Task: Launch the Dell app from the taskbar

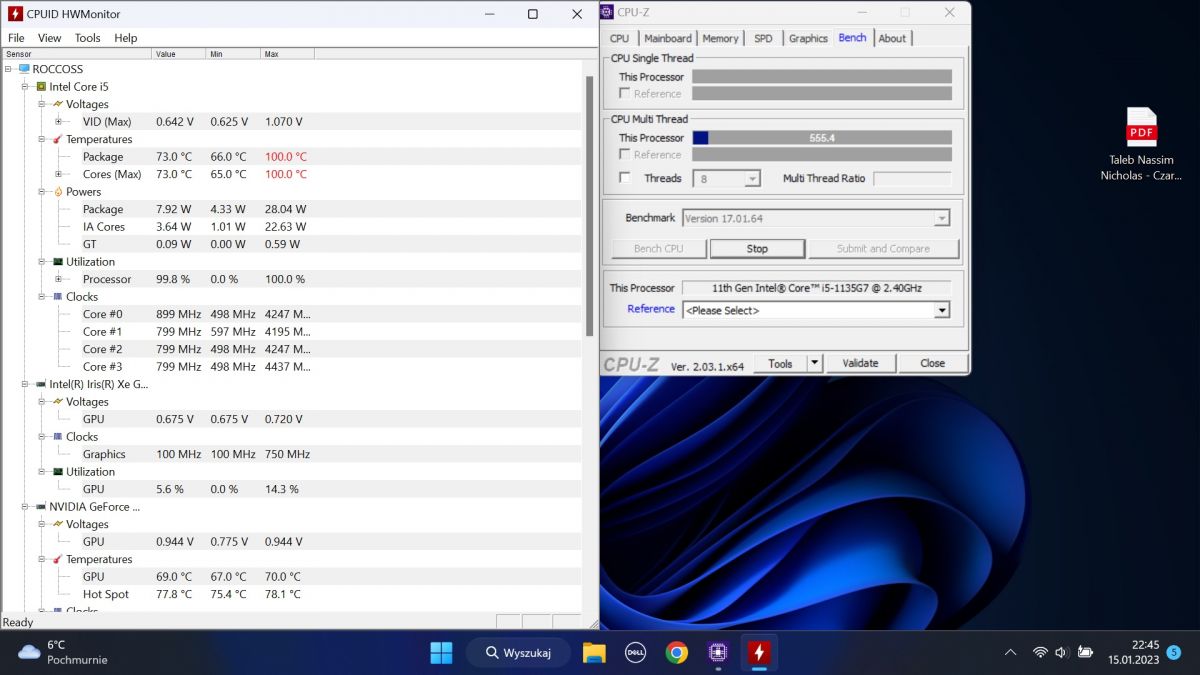Action: [635, 653]
